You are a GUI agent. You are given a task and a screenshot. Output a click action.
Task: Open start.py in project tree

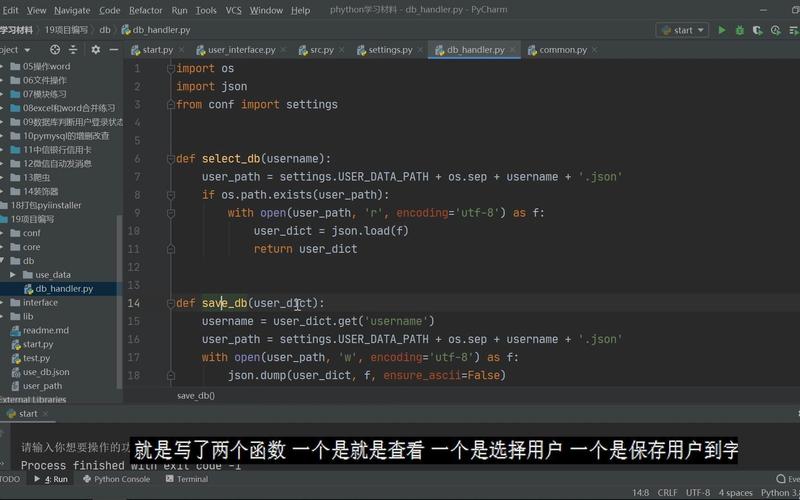[x=37, y=344]
